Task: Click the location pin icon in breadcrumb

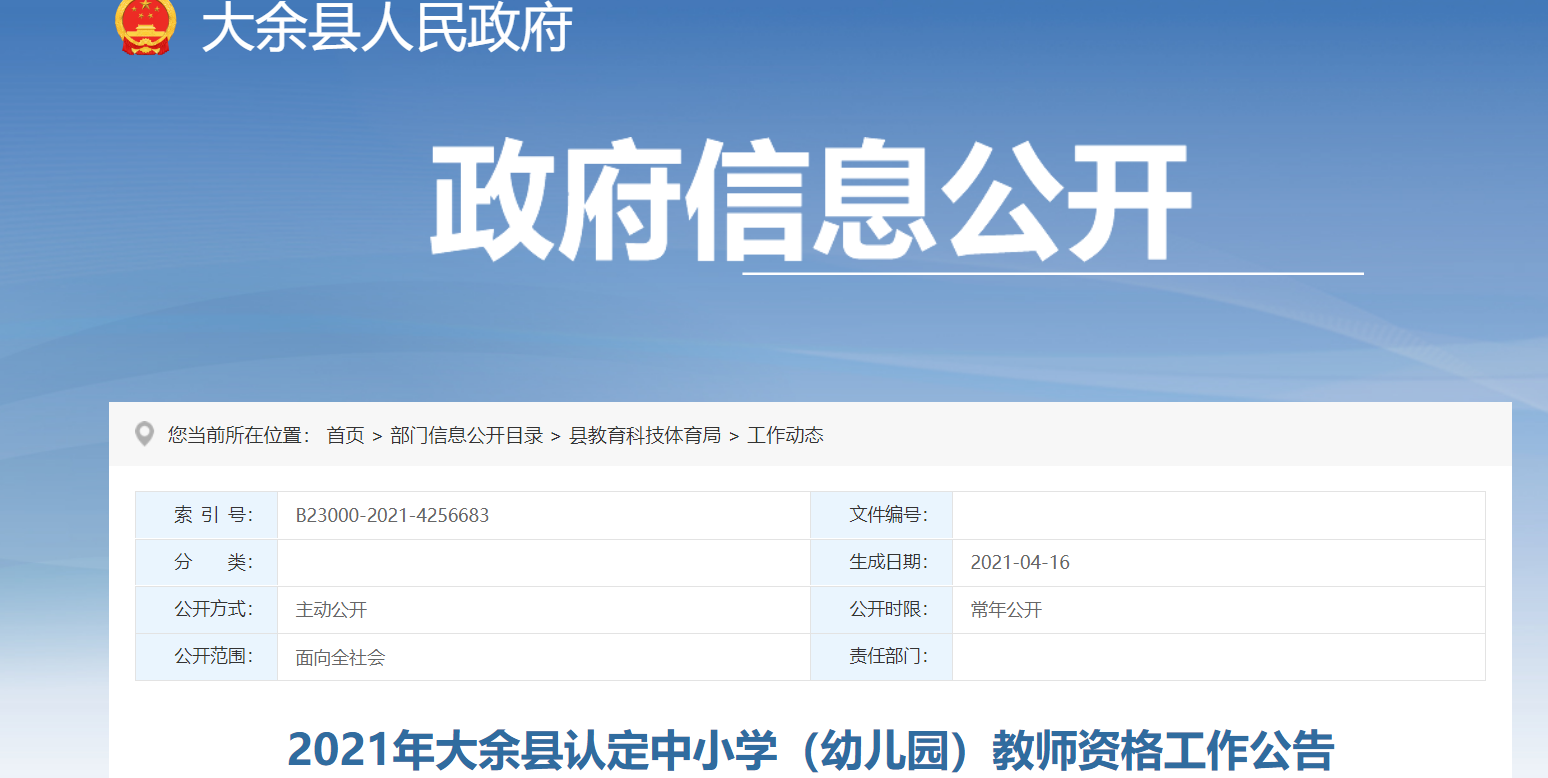Action: (145, 434)
